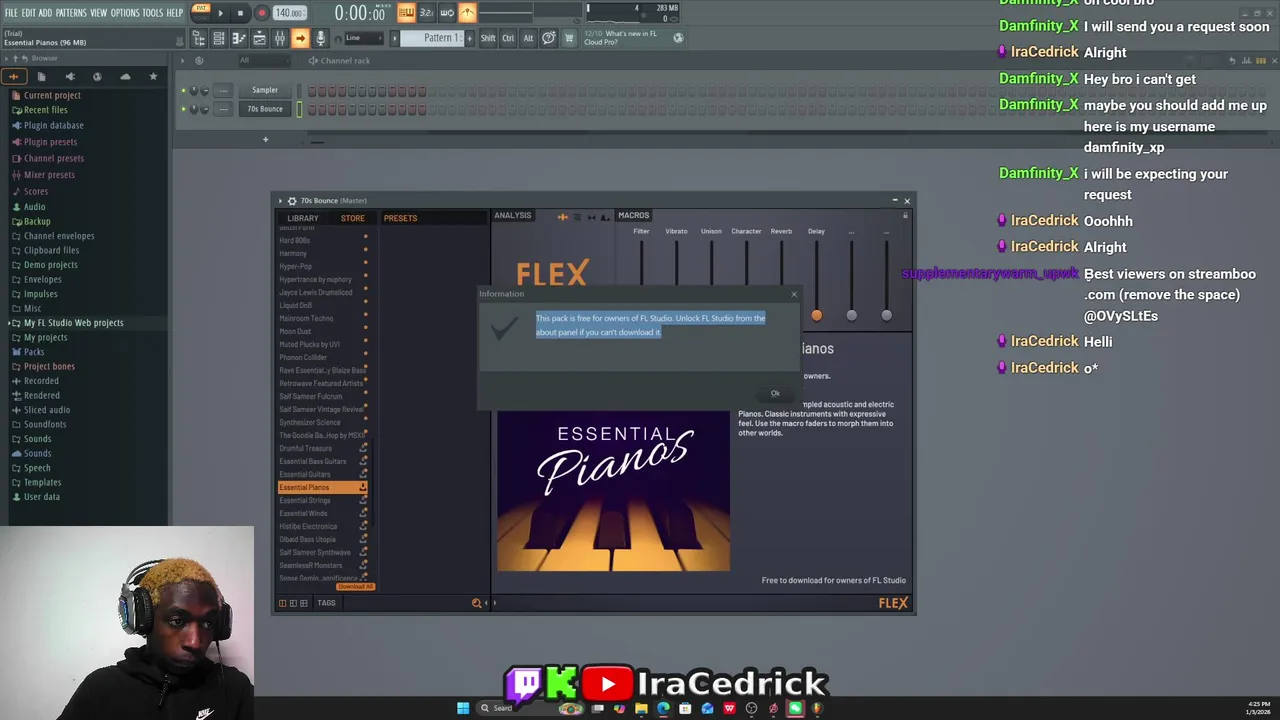The width and height of the screenshot is (1280, 720).
Task: Open the Windows Start button
Action: [463, 708]
